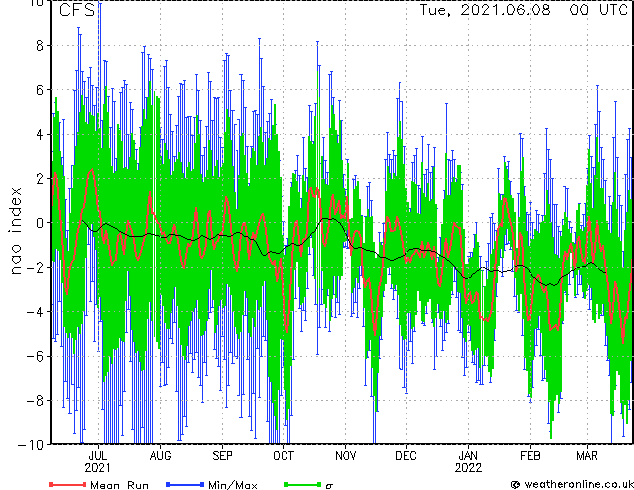The width and height of the screenshot is (634, 490).
Task: Click the JAN 2022 x-axis label
Action: coord(468,461)
